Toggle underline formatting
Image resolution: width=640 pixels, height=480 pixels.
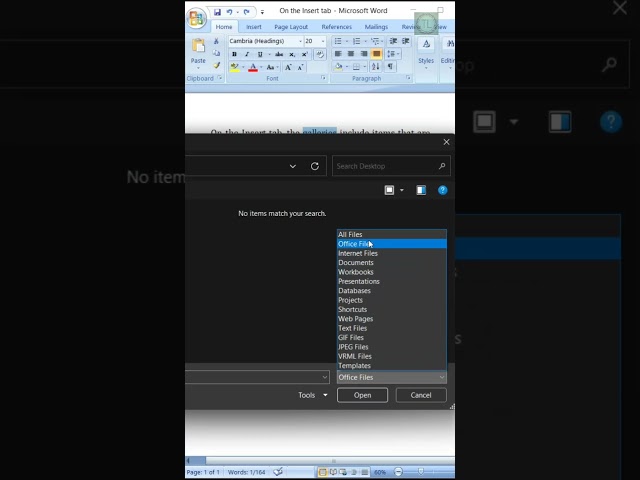260,54
